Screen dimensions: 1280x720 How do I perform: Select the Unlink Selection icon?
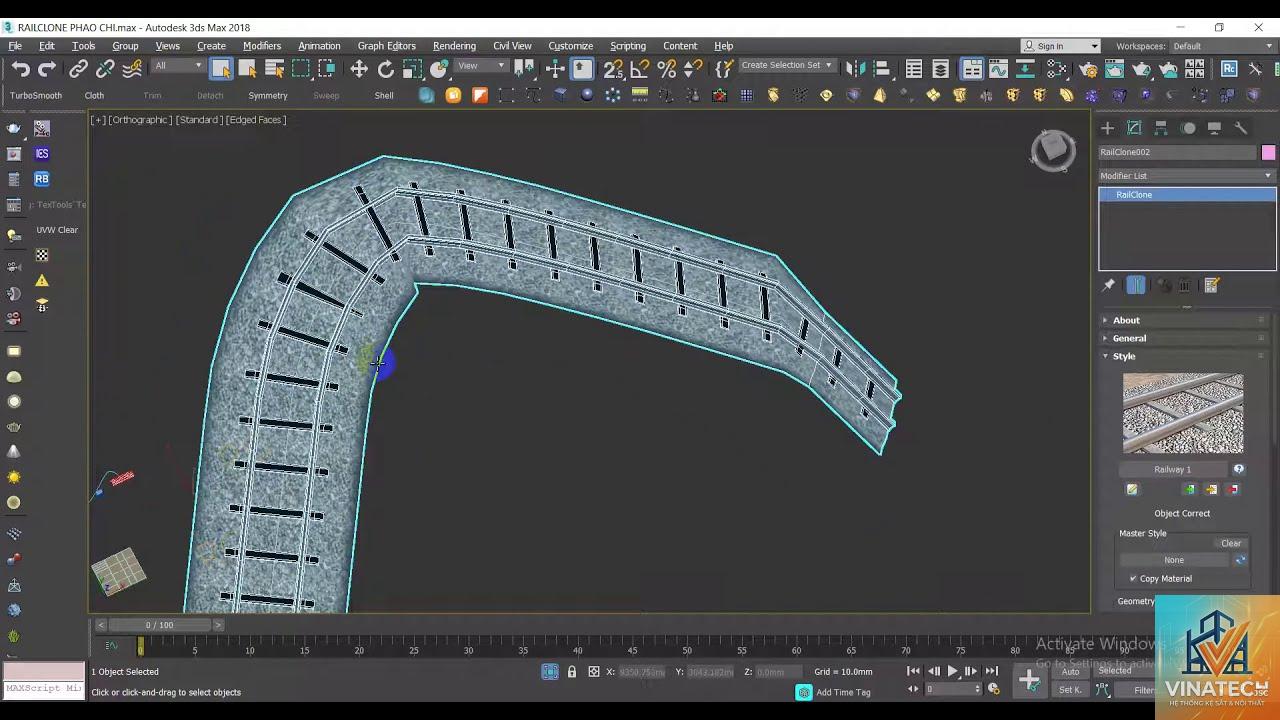tap(105, 69)
